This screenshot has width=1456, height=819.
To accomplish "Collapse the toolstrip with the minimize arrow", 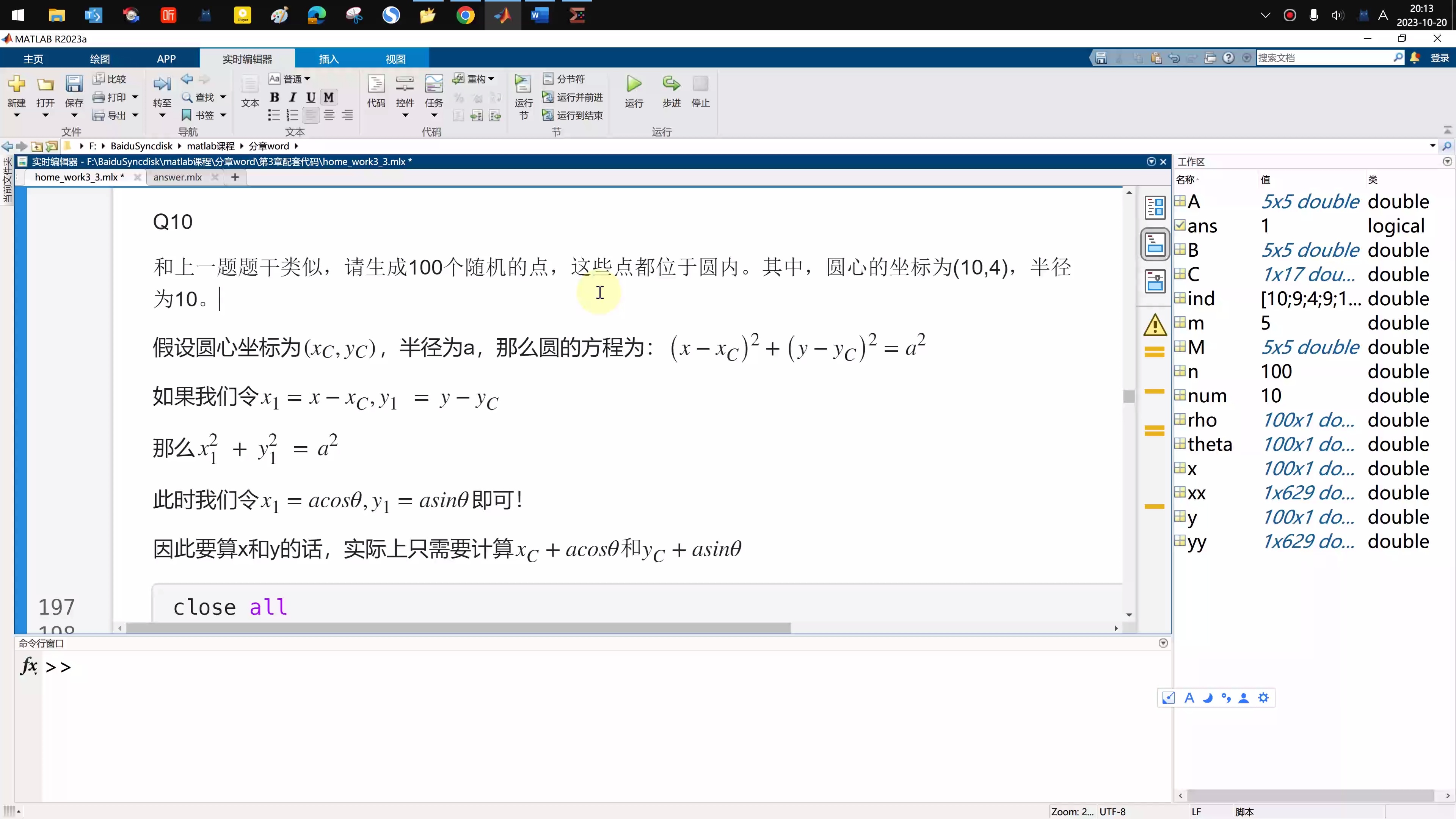I will (1447, 130).
